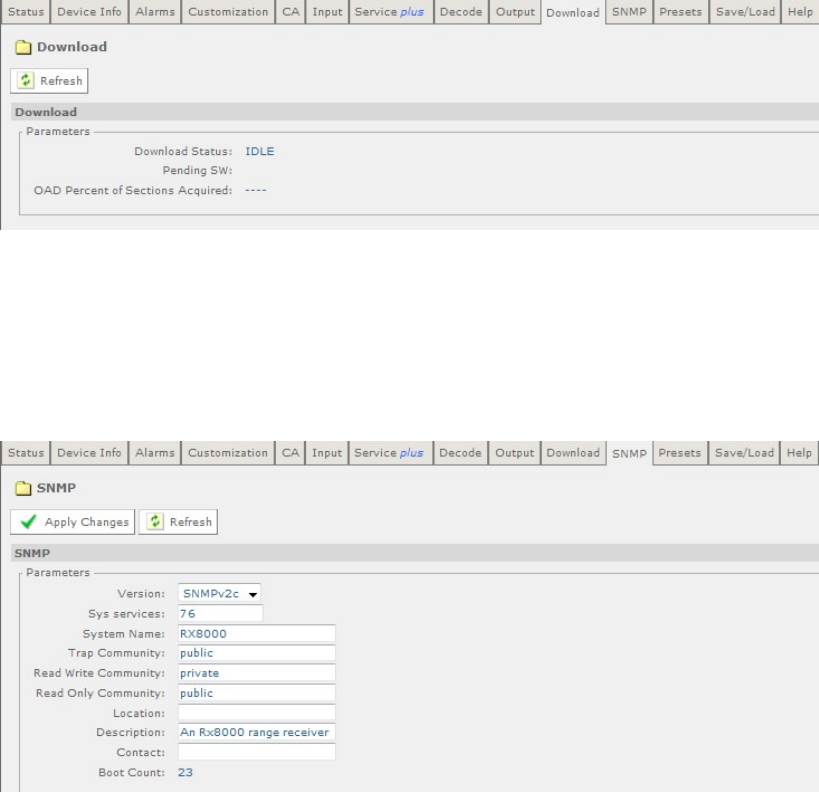
Task: Select active Download tab in Download page
Action: click(x=573, y=13)
